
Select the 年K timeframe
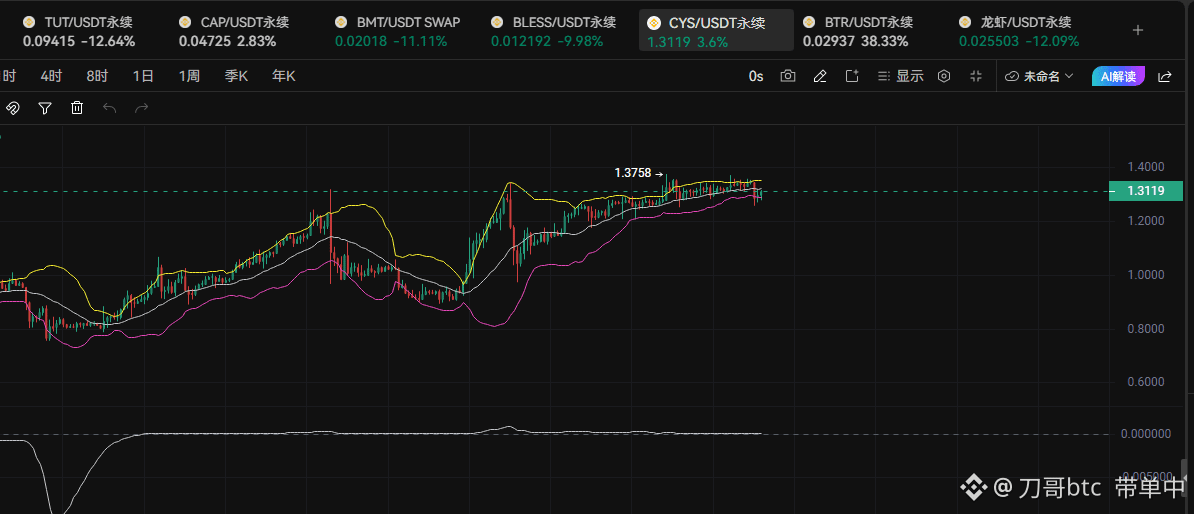tap(284, 76)
